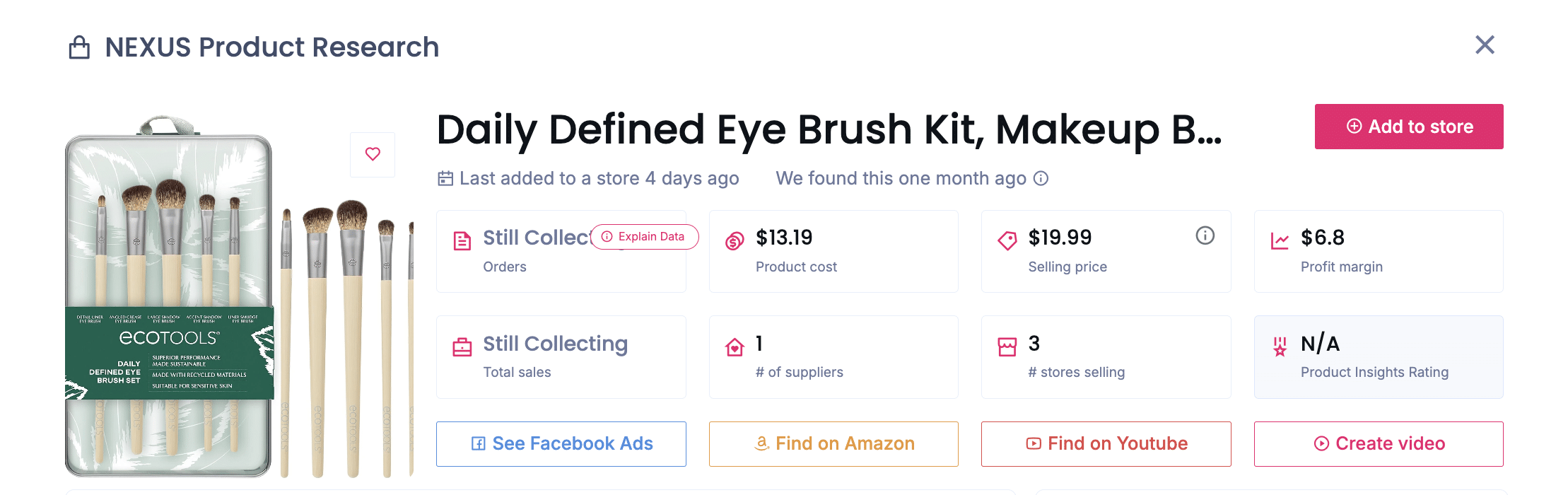The height and width of the screenshot is (495, 1568).
Task: Click the Orders document icon
Action: pos(462,241)
